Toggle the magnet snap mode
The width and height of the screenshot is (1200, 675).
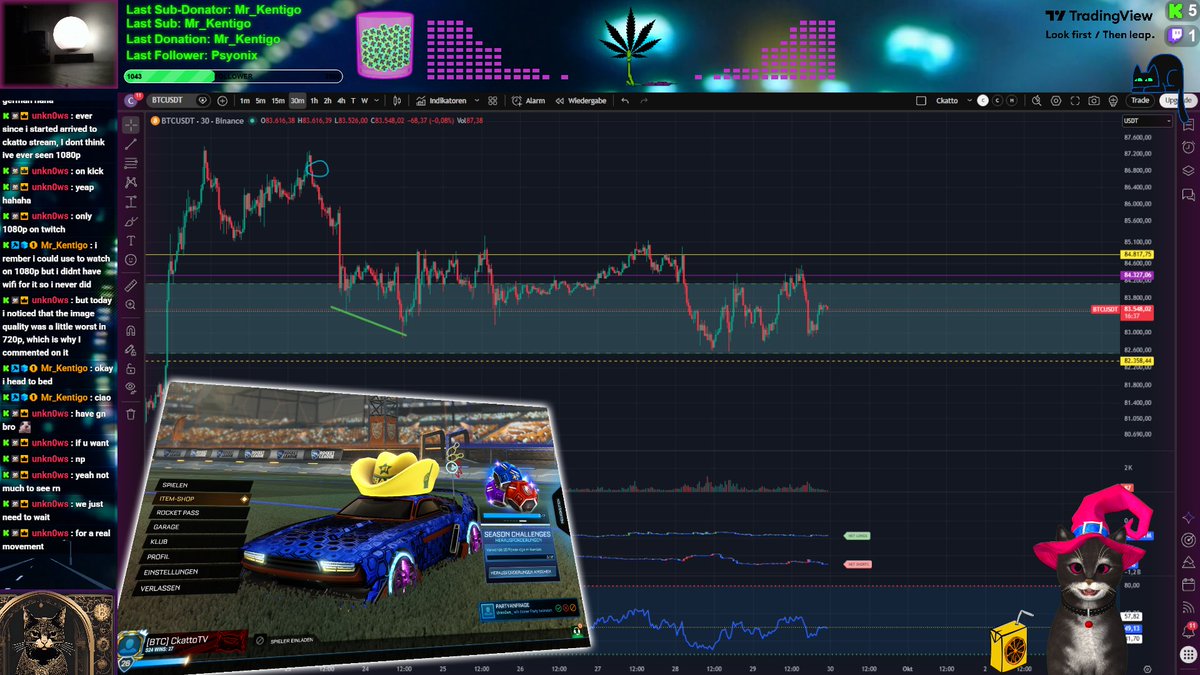[x=131, y=330]
